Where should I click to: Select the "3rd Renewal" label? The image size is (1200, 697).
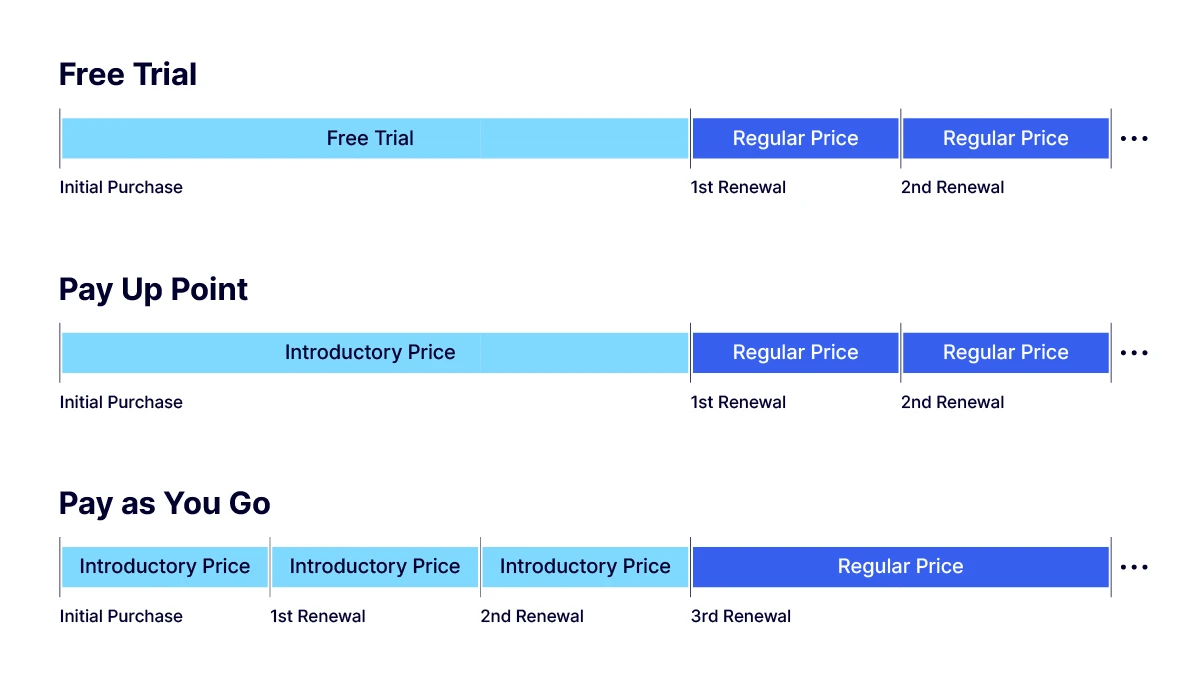pos(740,616)
